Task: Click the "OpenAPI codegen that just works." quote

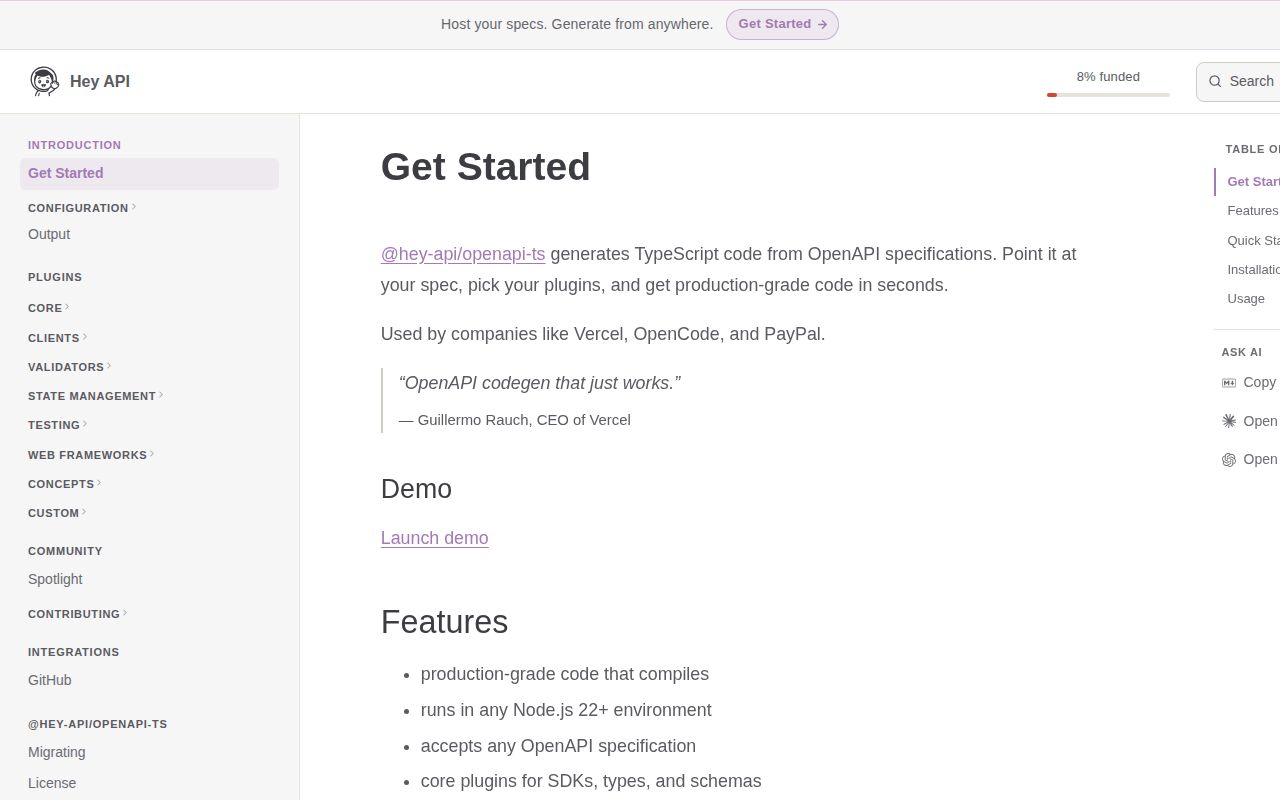Action: click(540, 383)
